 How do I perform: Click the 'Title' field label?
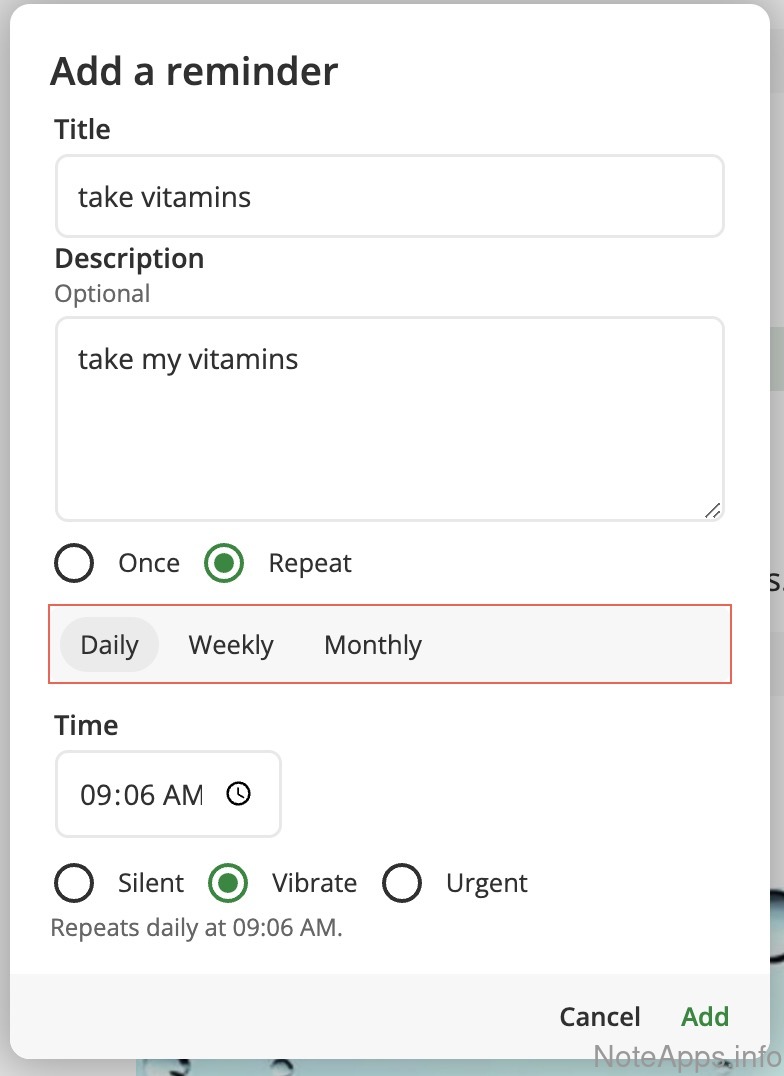[x=82, y=129]
